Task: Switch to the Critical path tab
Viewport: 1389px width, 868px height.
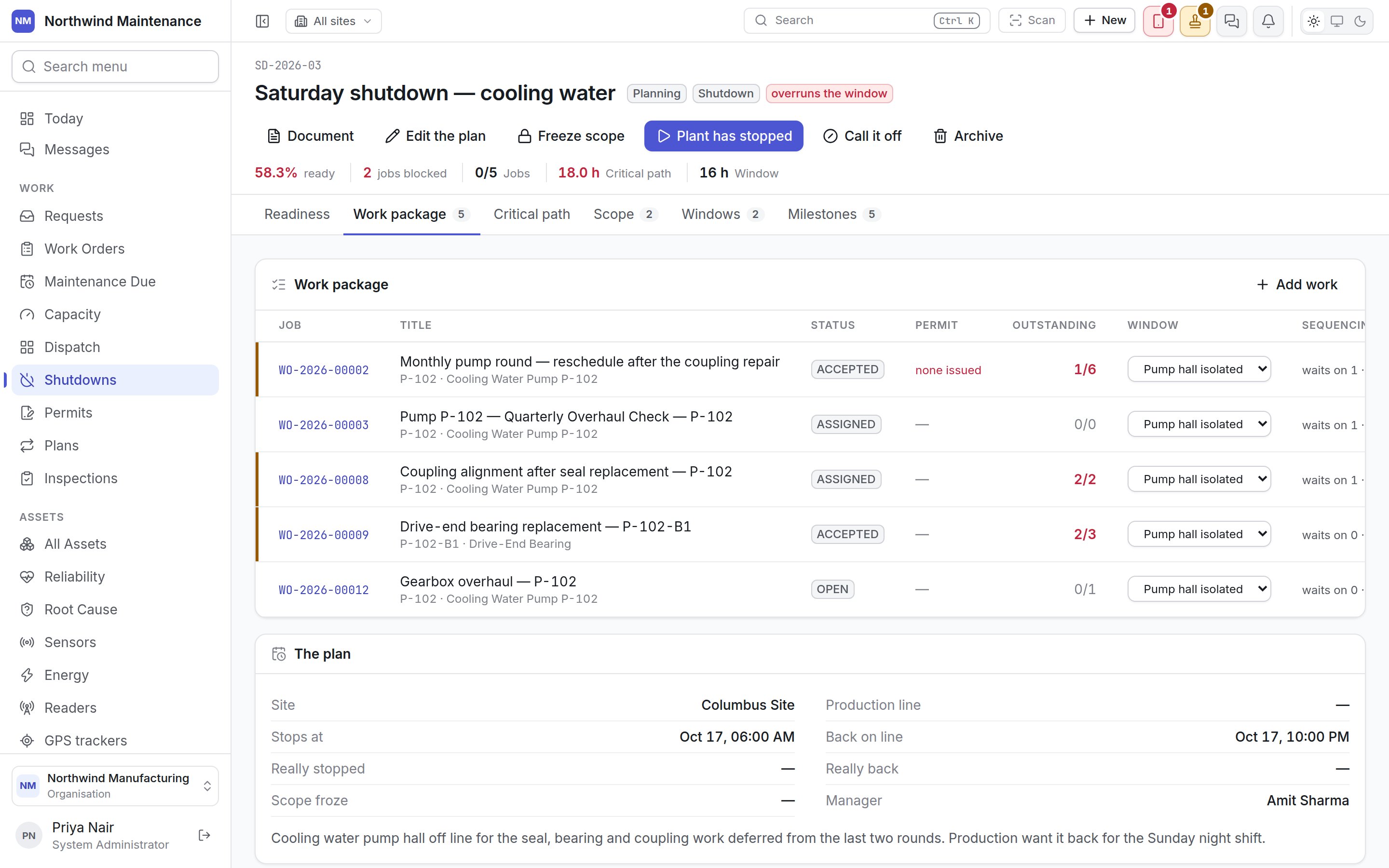Action: coord(531,214)
